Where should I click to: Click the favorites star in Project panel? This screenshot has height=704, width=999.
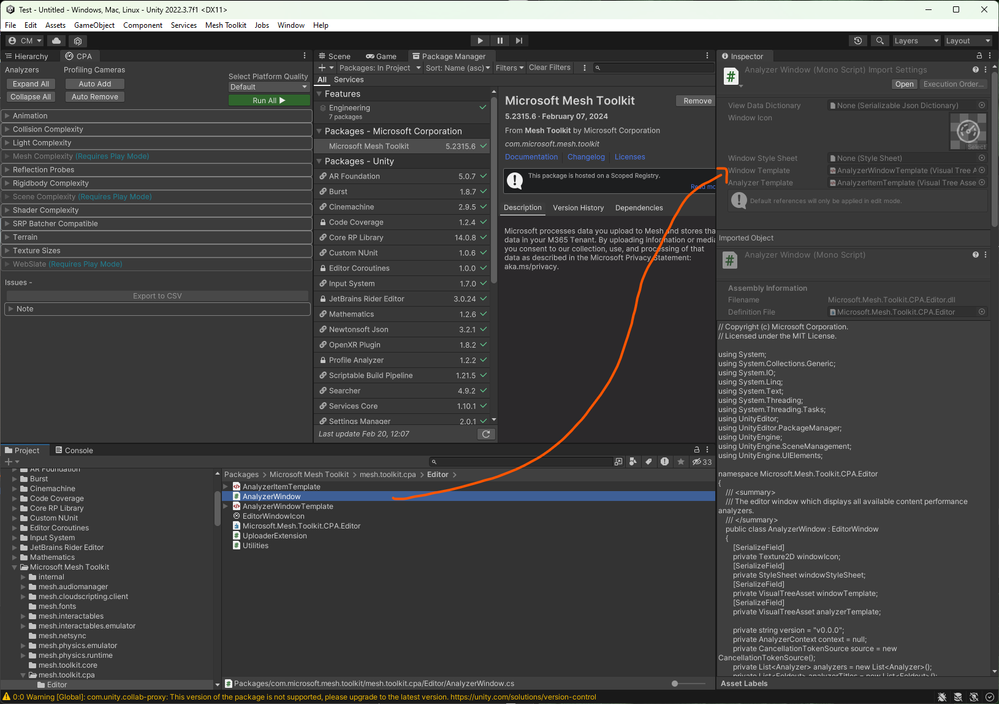tap(680, 462)
